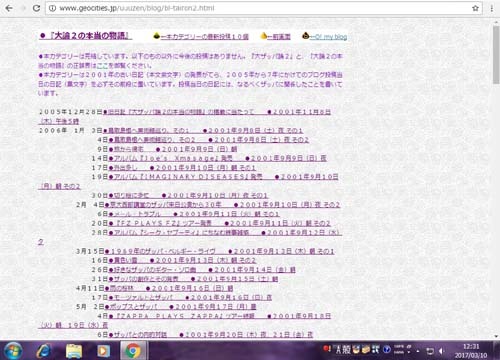
Task: Open Windows Media Player taskbar icon
Action: tap(103, 351)
